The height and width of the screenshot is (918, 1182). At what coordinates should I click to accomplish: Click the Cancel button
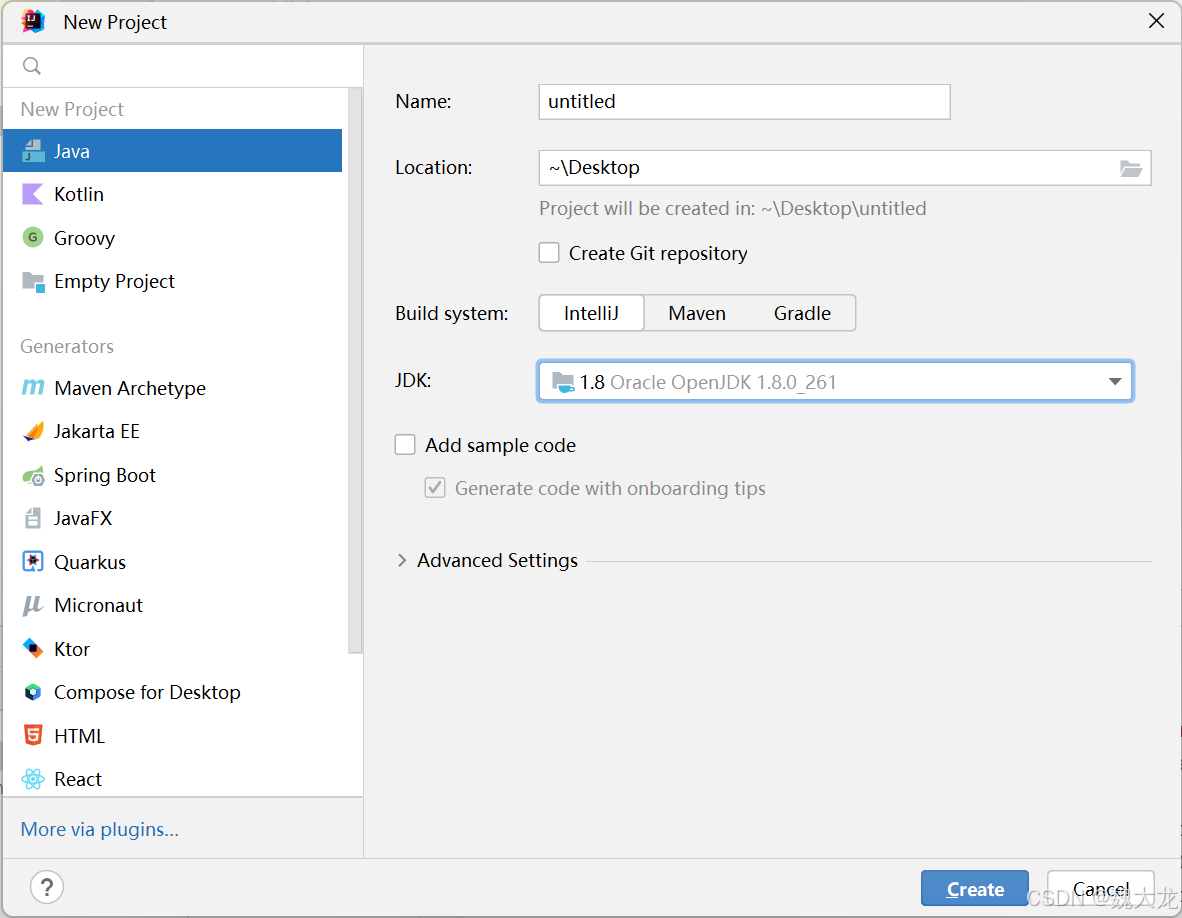click(x=1101, y=889)
